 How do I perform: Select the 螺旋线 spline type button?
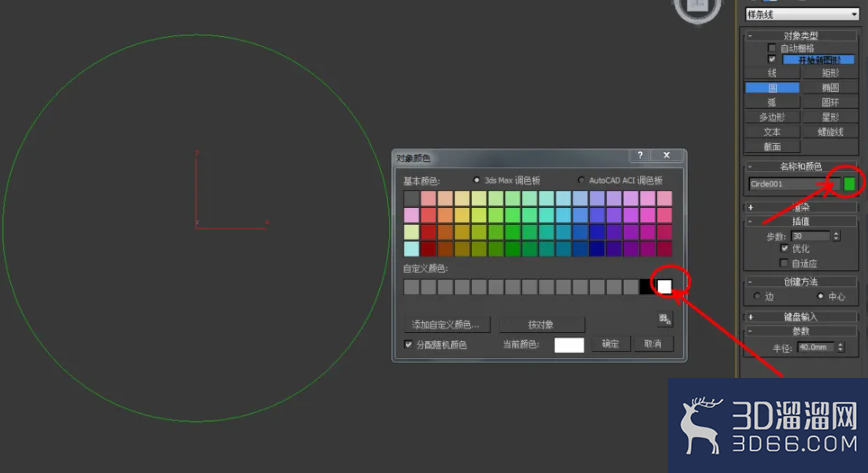830,132
